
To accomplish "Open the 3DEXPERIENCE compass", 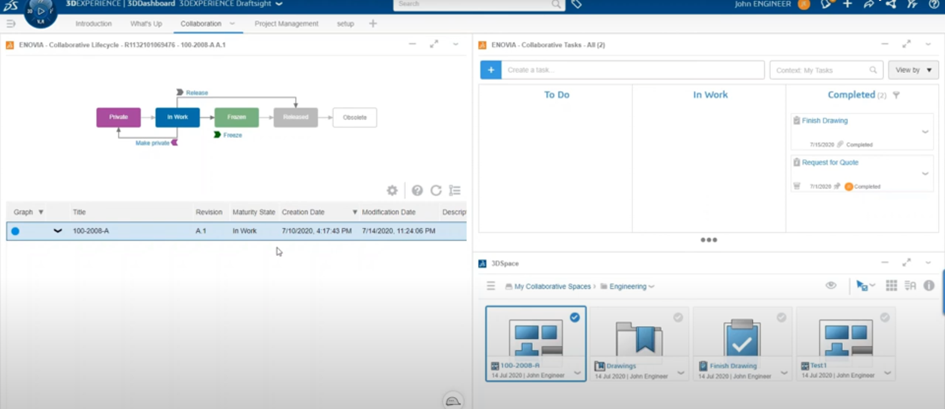I will pyautogui.click(x=41, y=12).
